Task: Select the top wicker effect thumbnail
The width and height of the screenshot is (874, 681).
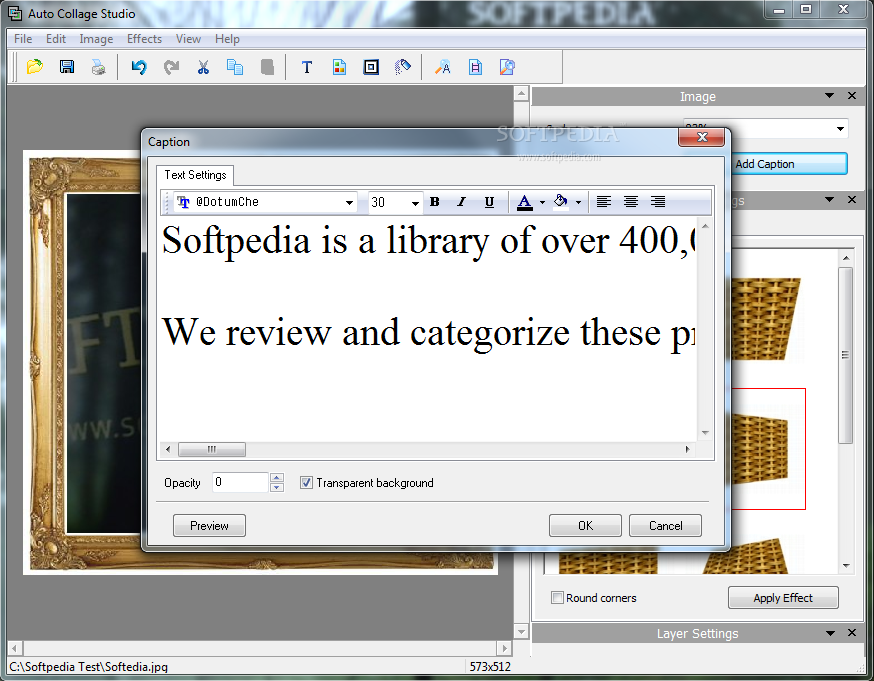Action: tap(765, 319)
